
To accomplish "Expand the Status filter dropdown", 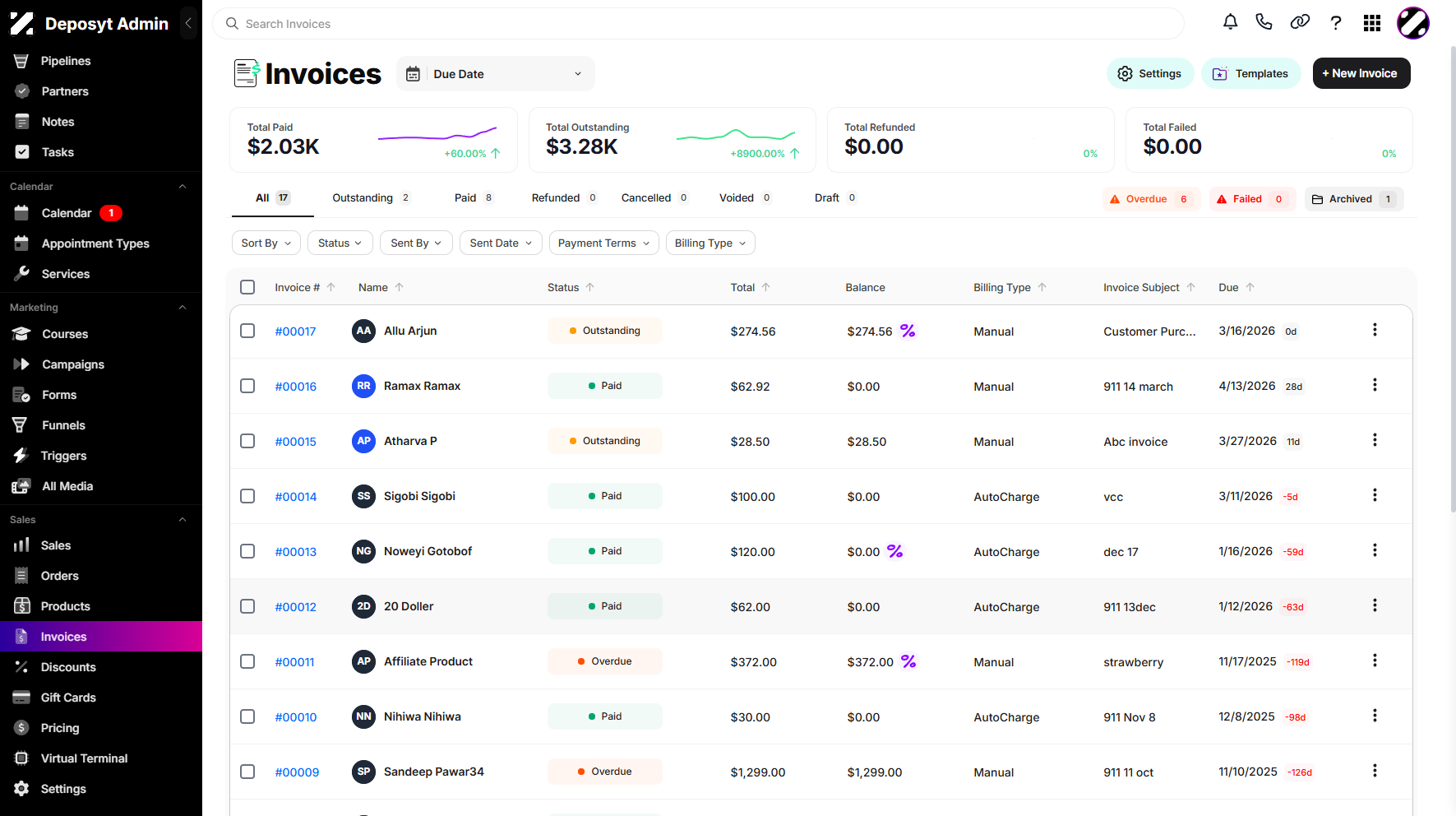I will pyautogui.click(x=340, y=243).
